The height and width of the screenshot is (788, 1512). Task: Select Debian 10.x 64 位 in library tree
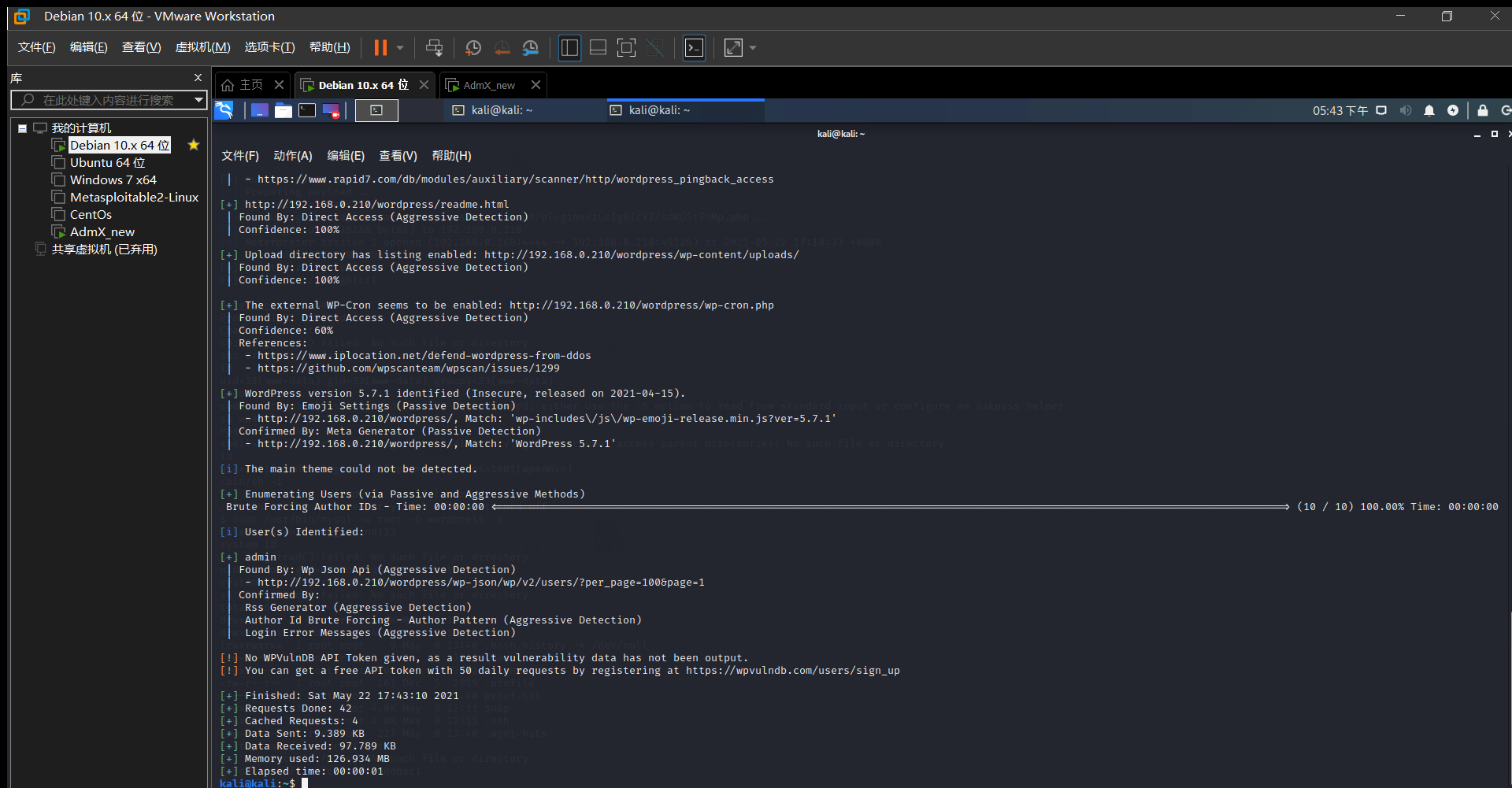click(120, 145)
